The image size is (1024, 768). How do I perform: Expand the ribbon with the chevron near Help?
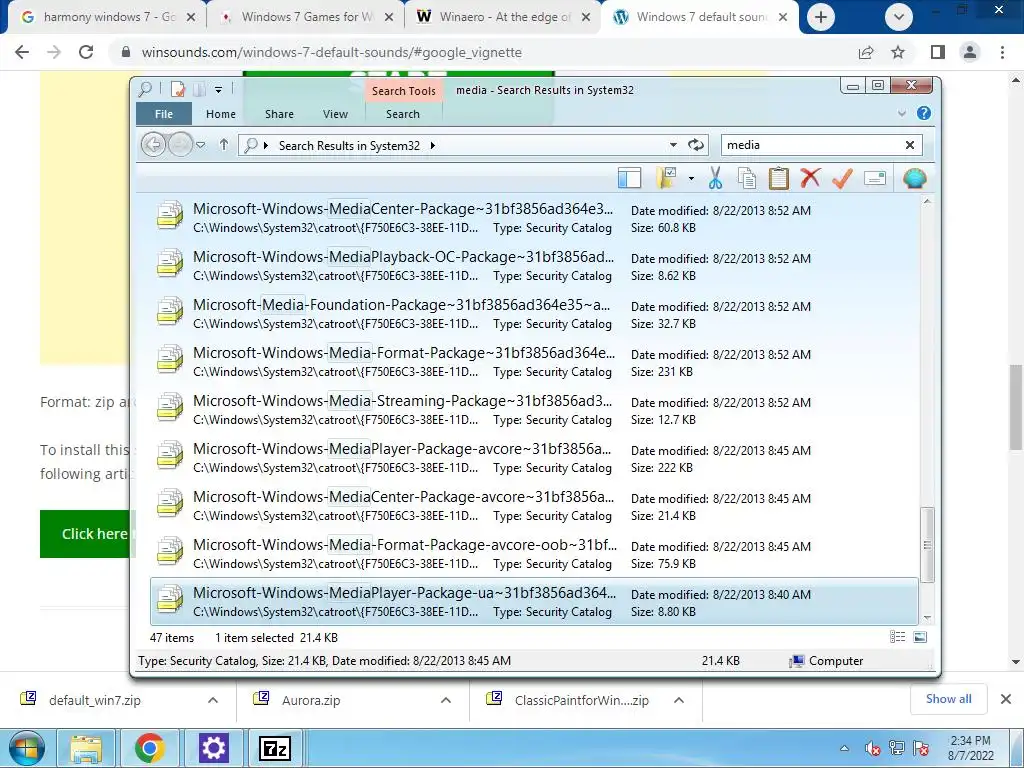(x=902, y=113)
